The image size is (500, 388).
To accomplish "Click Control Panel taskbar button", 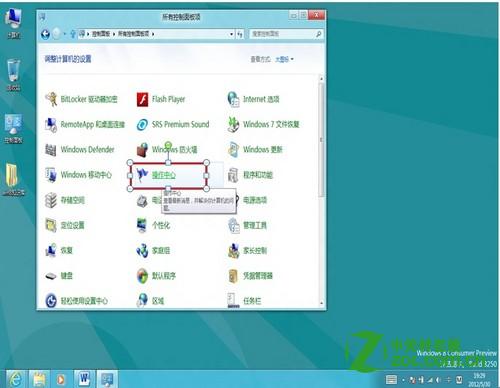I will [107, 379].
